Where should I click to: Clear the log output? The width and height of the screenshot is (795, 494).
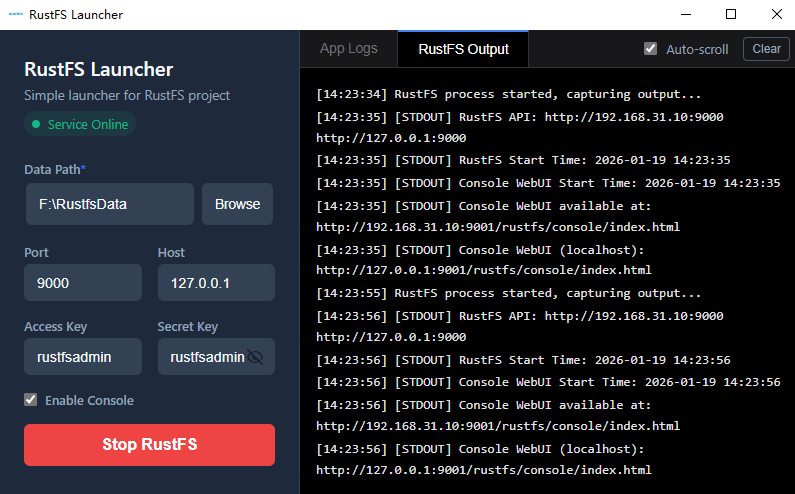point(766,49)
